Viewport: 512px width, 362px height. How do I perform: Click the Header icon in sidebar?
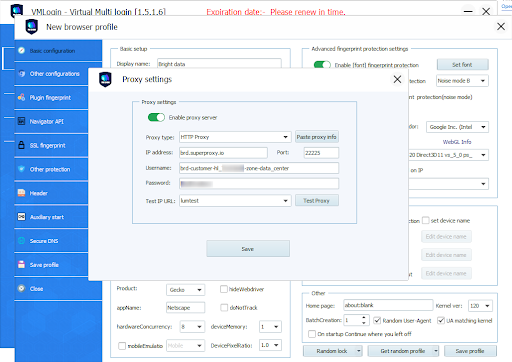click(x=21, y=193)
